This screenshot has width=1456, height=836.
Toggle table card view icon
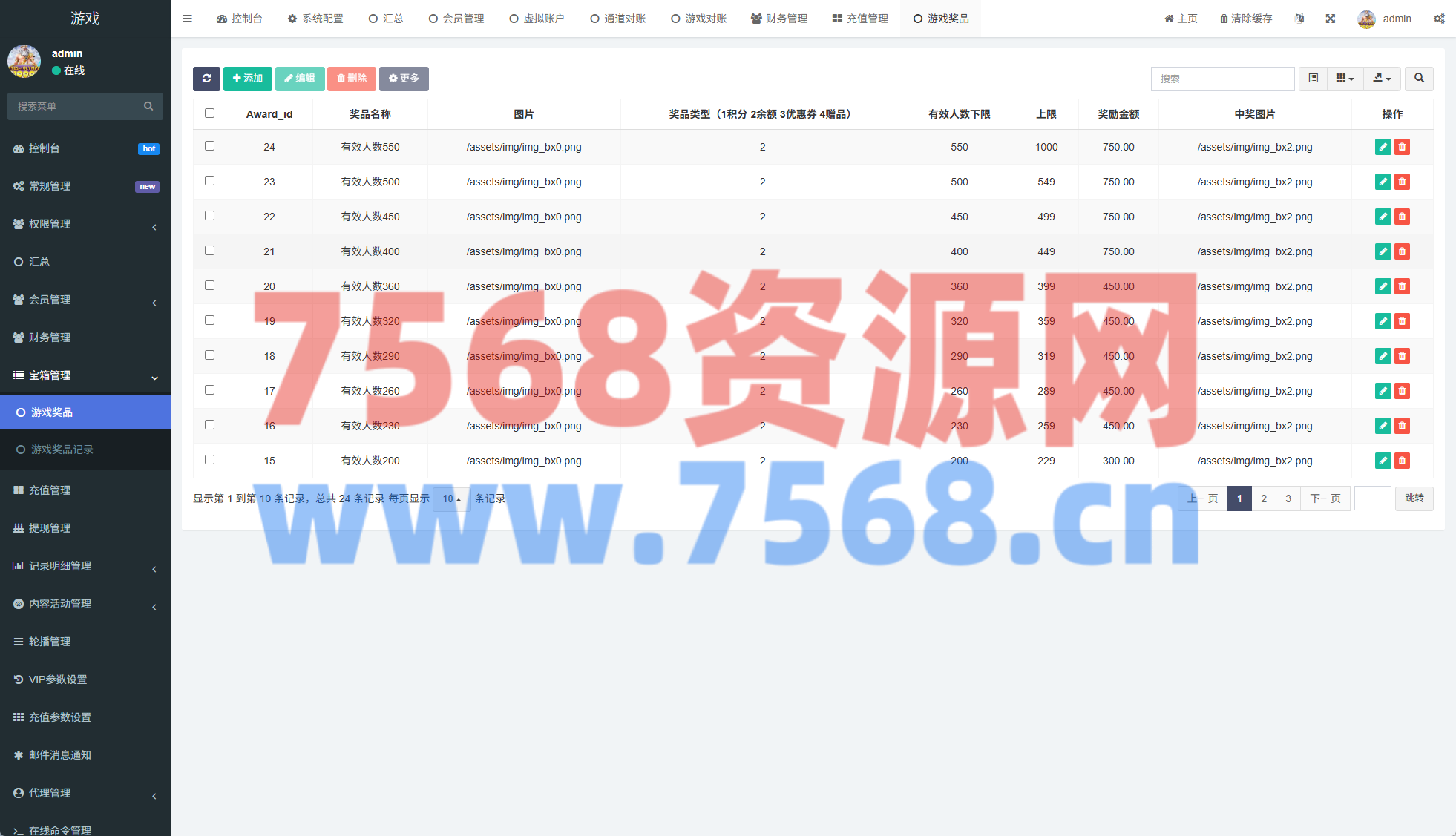(1313, 79)
